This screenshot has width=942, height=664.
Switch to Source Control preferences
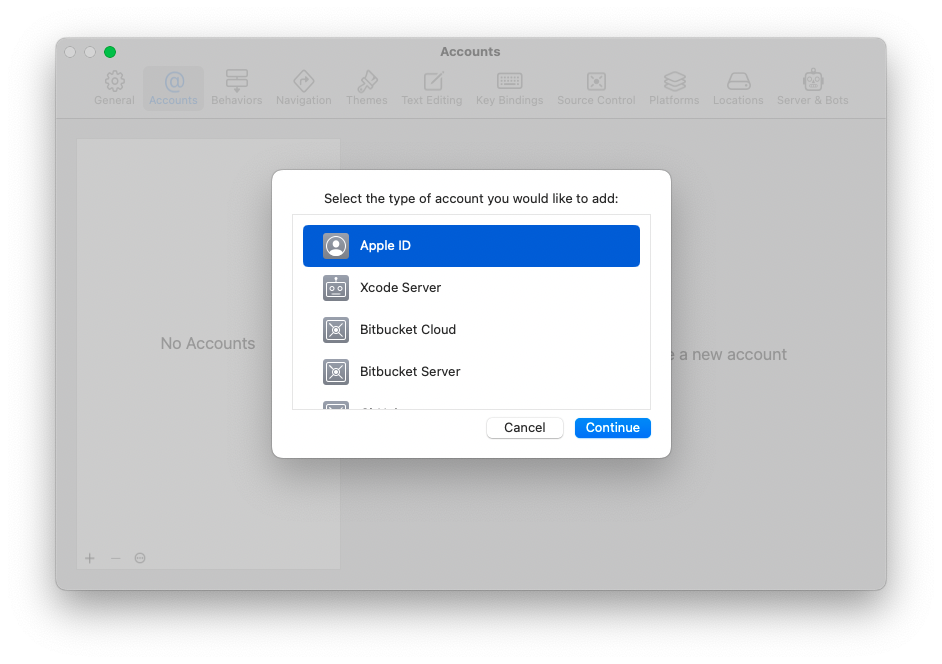pos(596,88)
